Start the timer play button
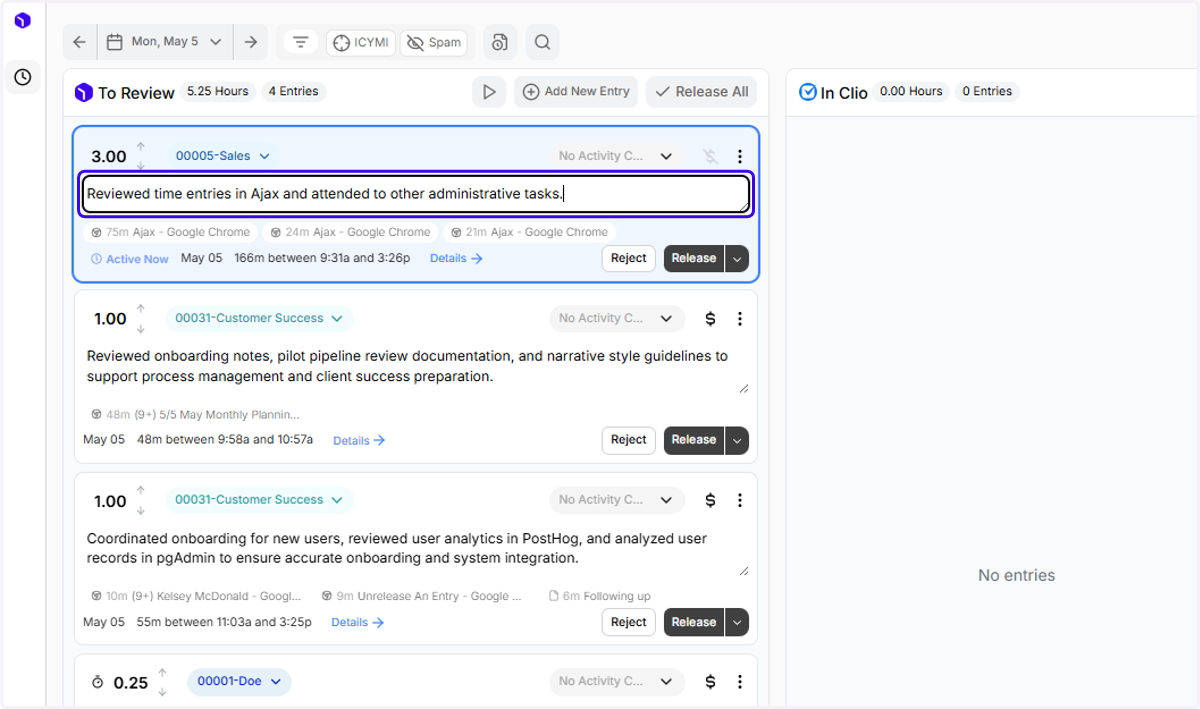Image resolution: width=1200 pixels, height=709 pixels. pos(489,92)
